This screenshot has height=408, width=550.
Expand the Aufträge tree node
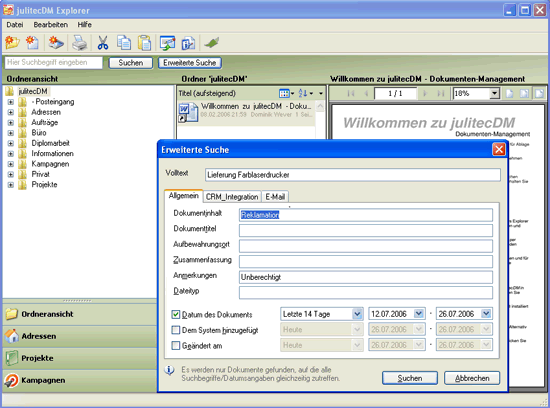(11, 123)
